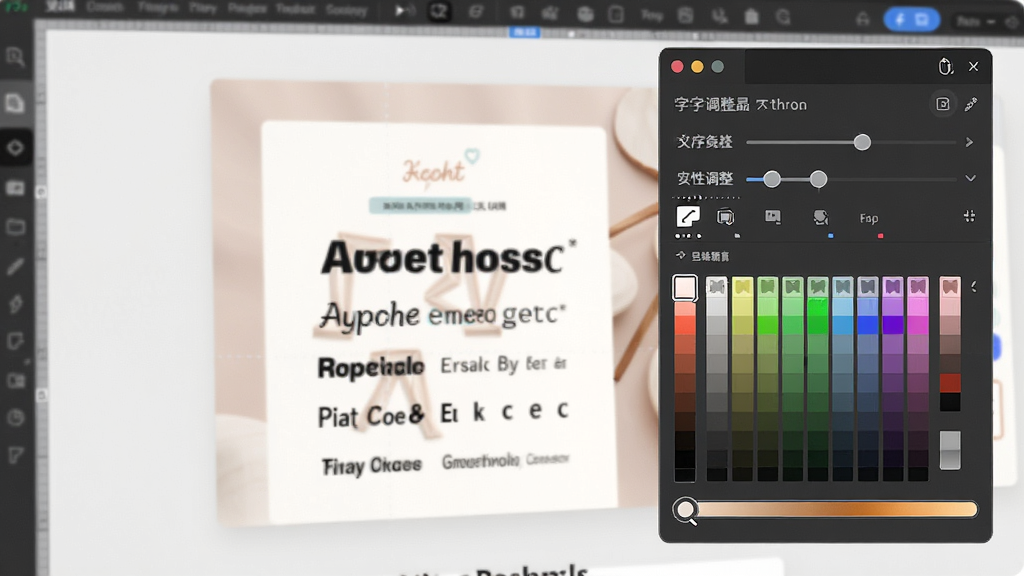Click the teal heart icon beside the Kcoht logo
Image resolution: width=1024 pixels, height=576 pixels.
click(x=472, y=155)
